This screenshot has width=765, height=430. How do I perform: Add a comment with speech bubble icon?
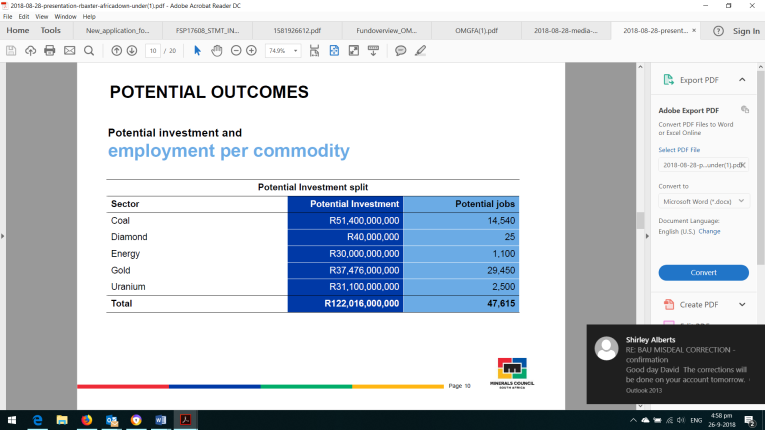[400, 50]
